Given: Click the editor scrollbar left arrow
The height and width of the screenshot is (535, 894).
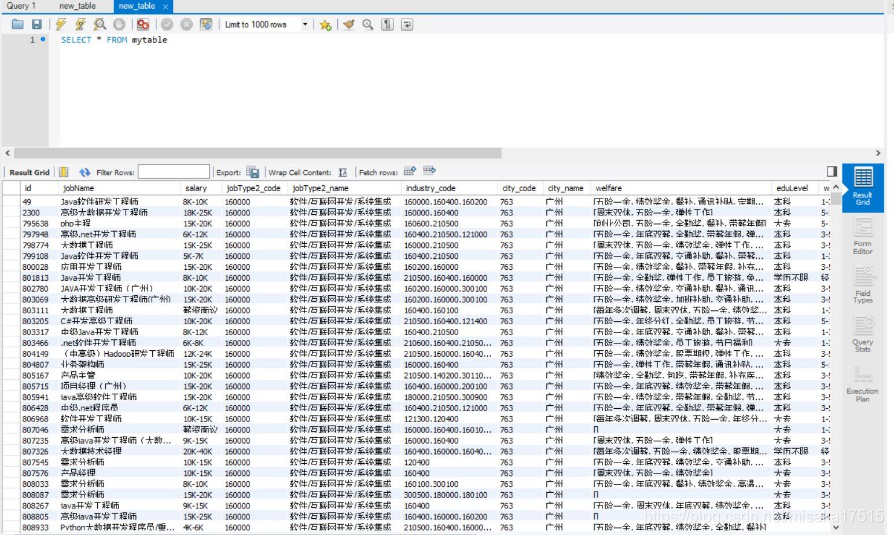Looking at the screenshot, I should coord(7,153).
